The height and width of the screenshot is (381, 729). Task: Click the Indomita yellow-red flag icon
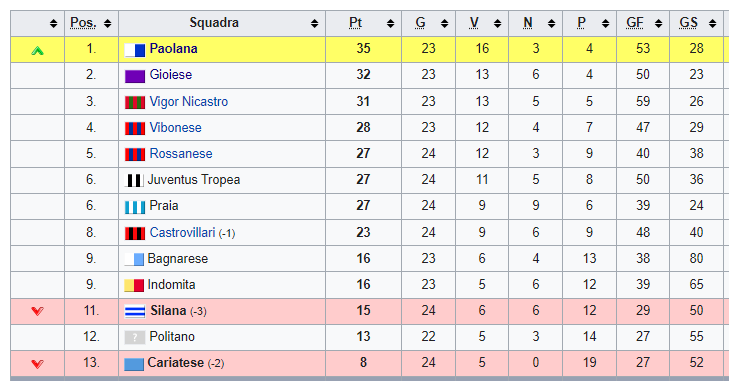point(134,285)
